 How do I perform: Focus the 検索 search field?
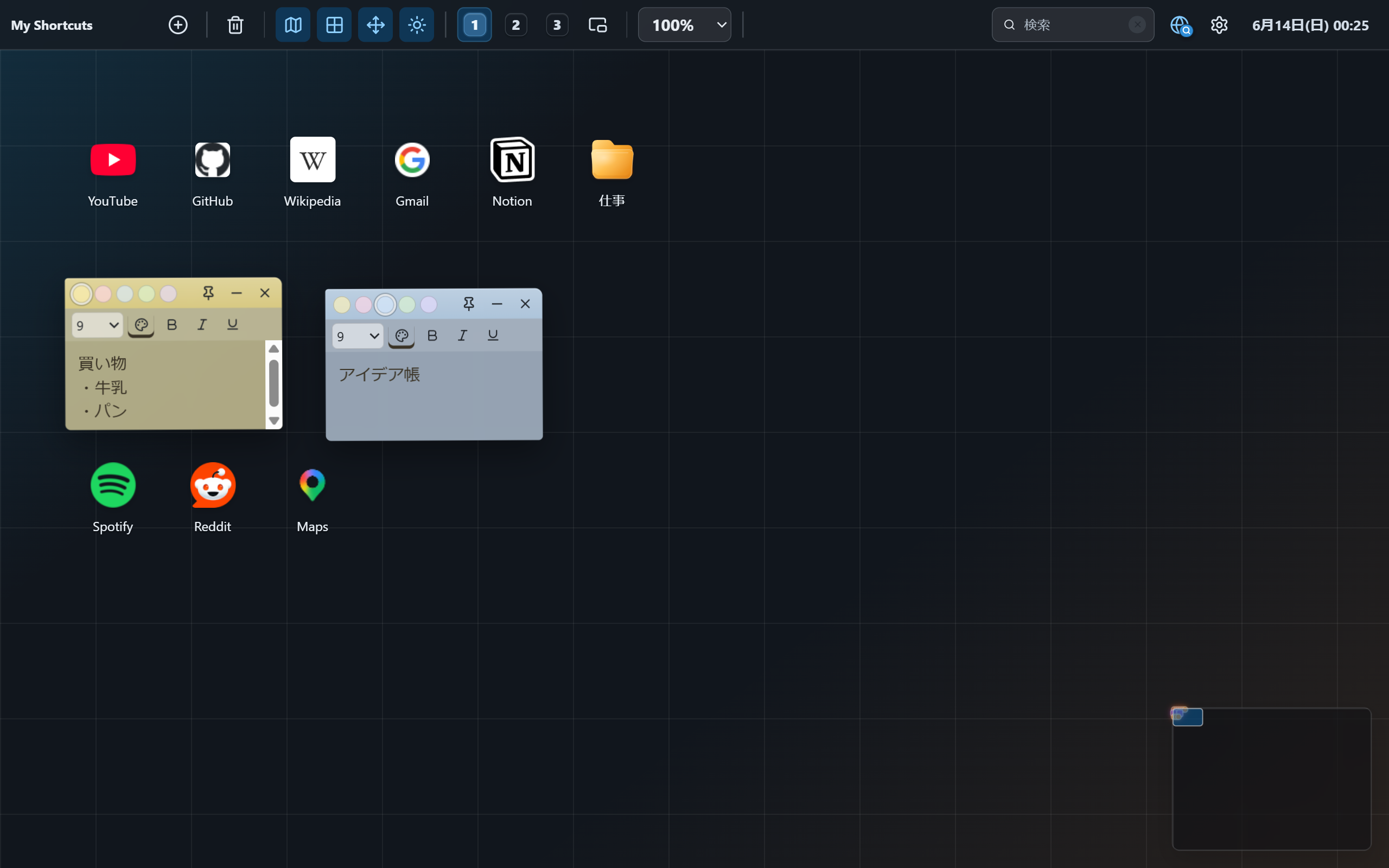[x=1072, y=25]
